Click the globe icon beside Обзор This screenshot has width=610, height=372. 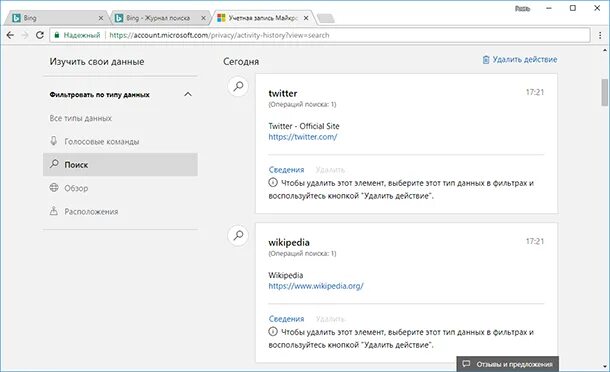(54, 188)
